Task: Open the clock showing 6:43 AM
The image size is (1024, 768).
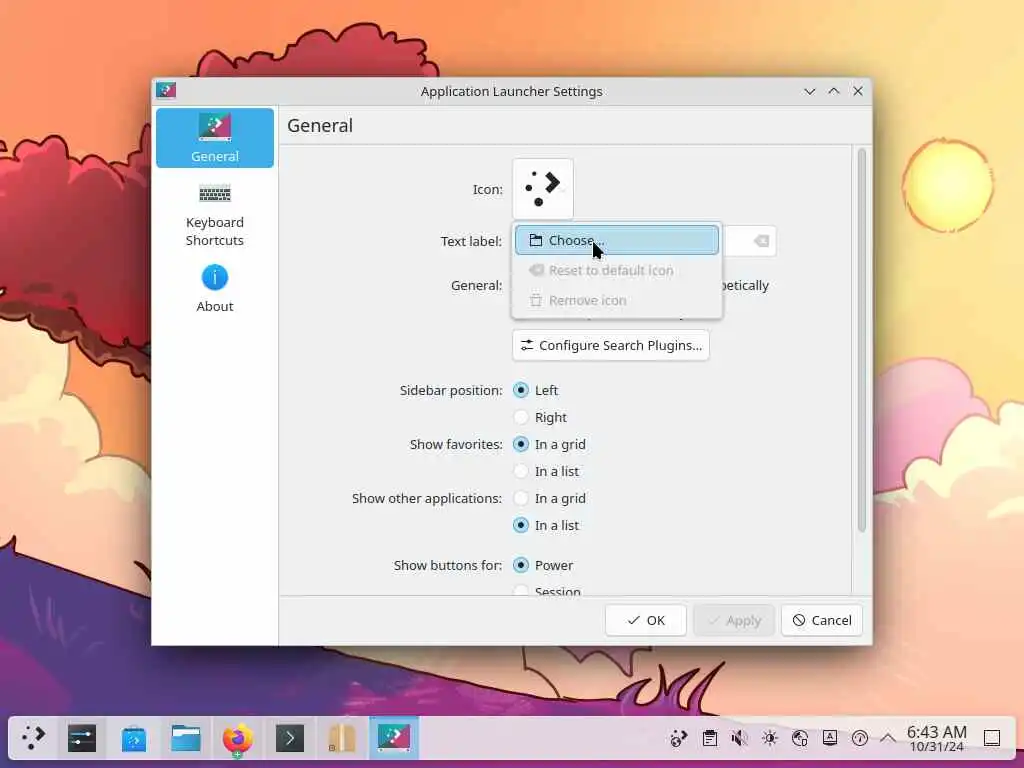Action: coord(936,739)
